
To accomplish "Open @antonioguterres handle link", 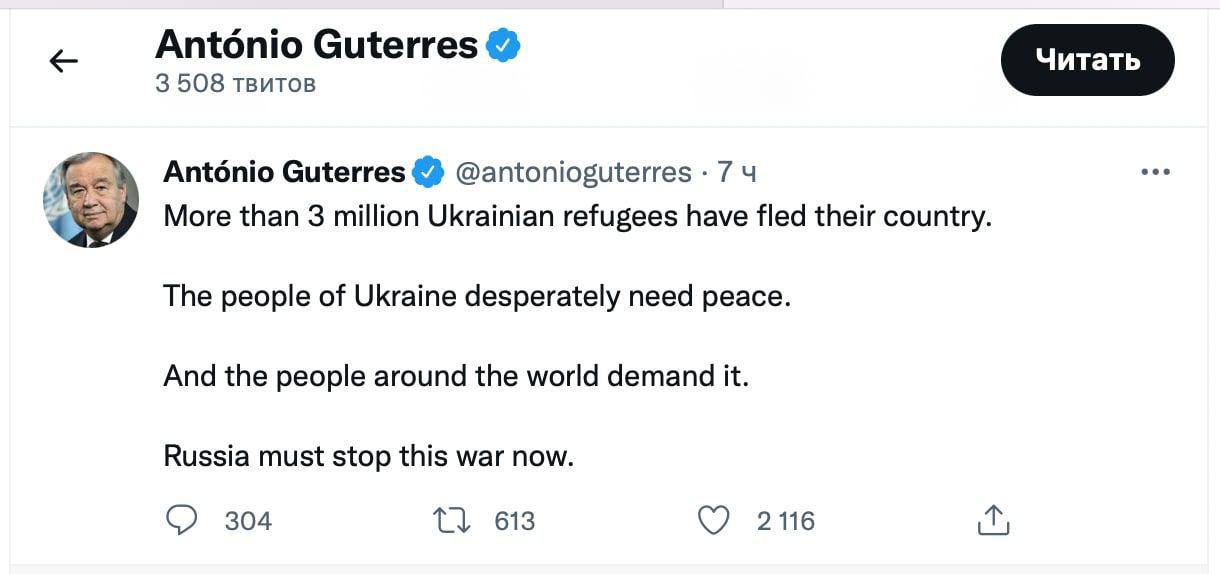I will click(x=573, y=173).
